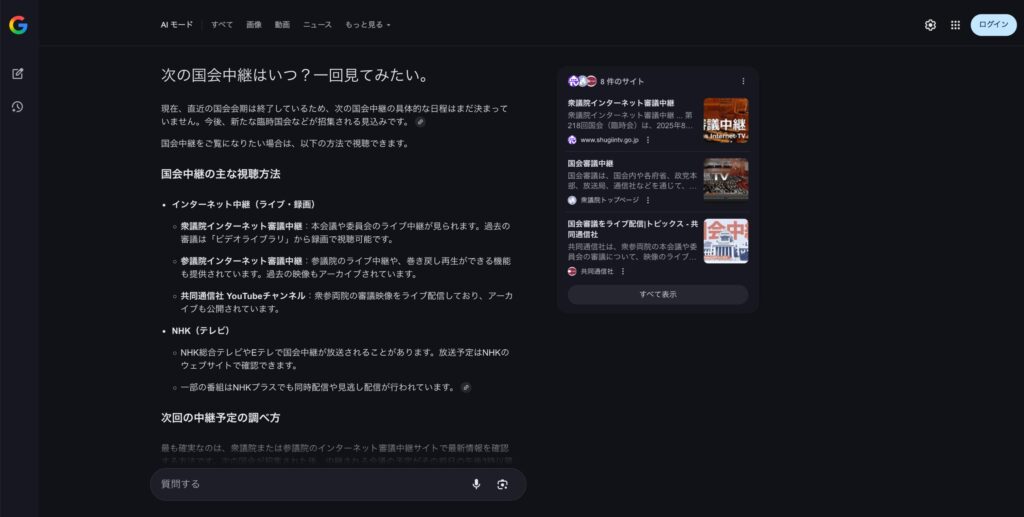
Task: Start a new AI Mode search
Action: (18, 74)
